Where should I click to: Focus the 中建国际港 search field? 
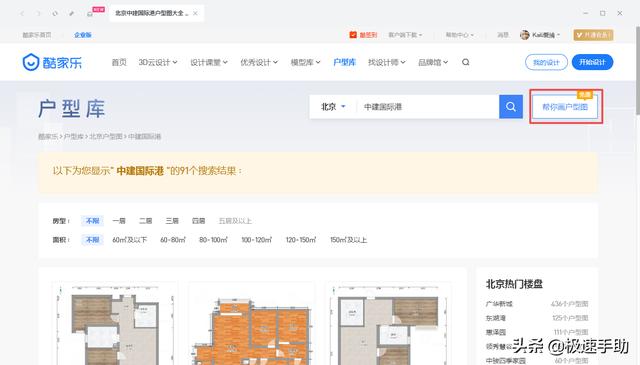pos(428,107)
